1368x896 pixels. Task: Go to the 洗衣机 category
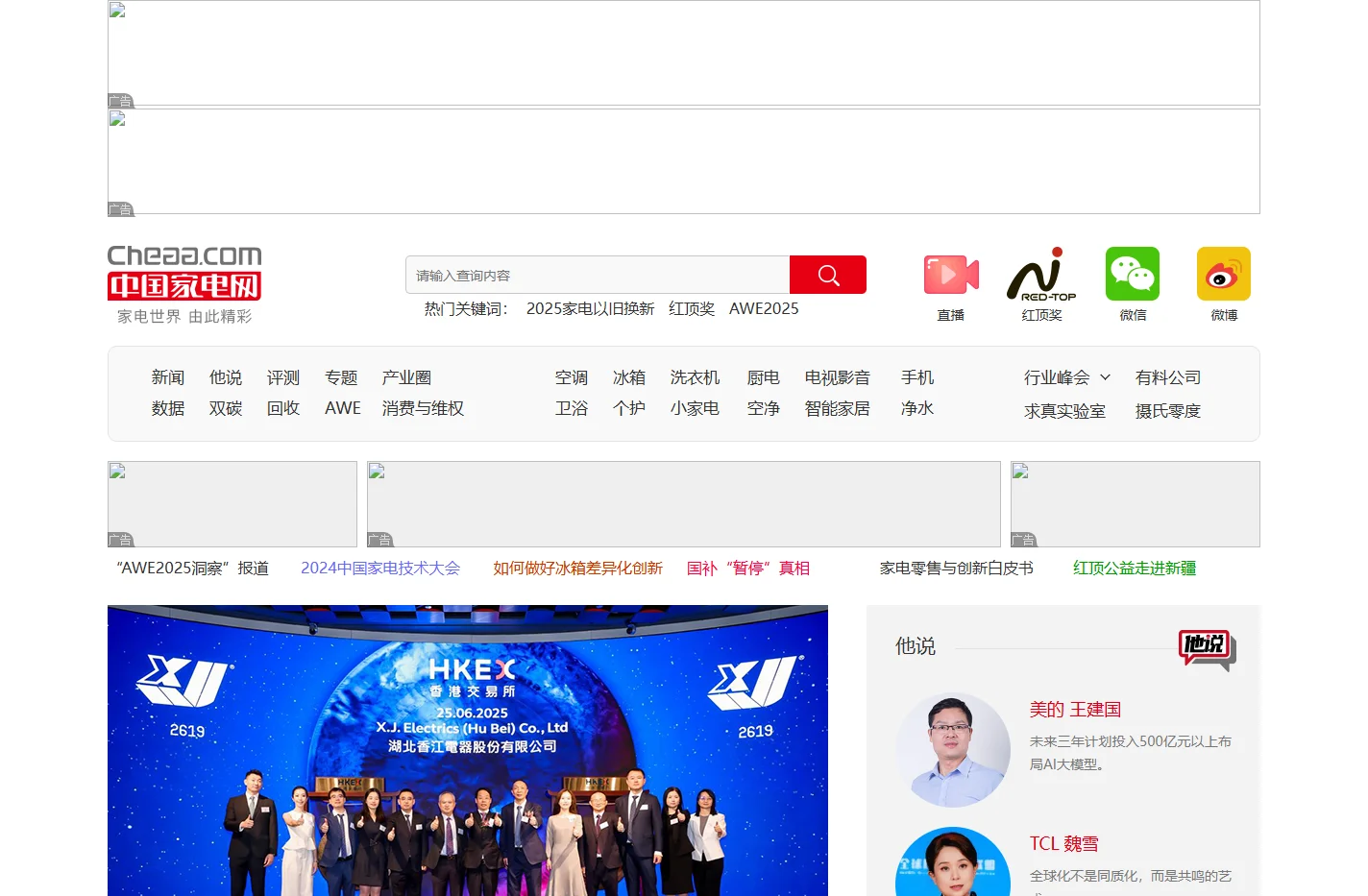(695, 377)
